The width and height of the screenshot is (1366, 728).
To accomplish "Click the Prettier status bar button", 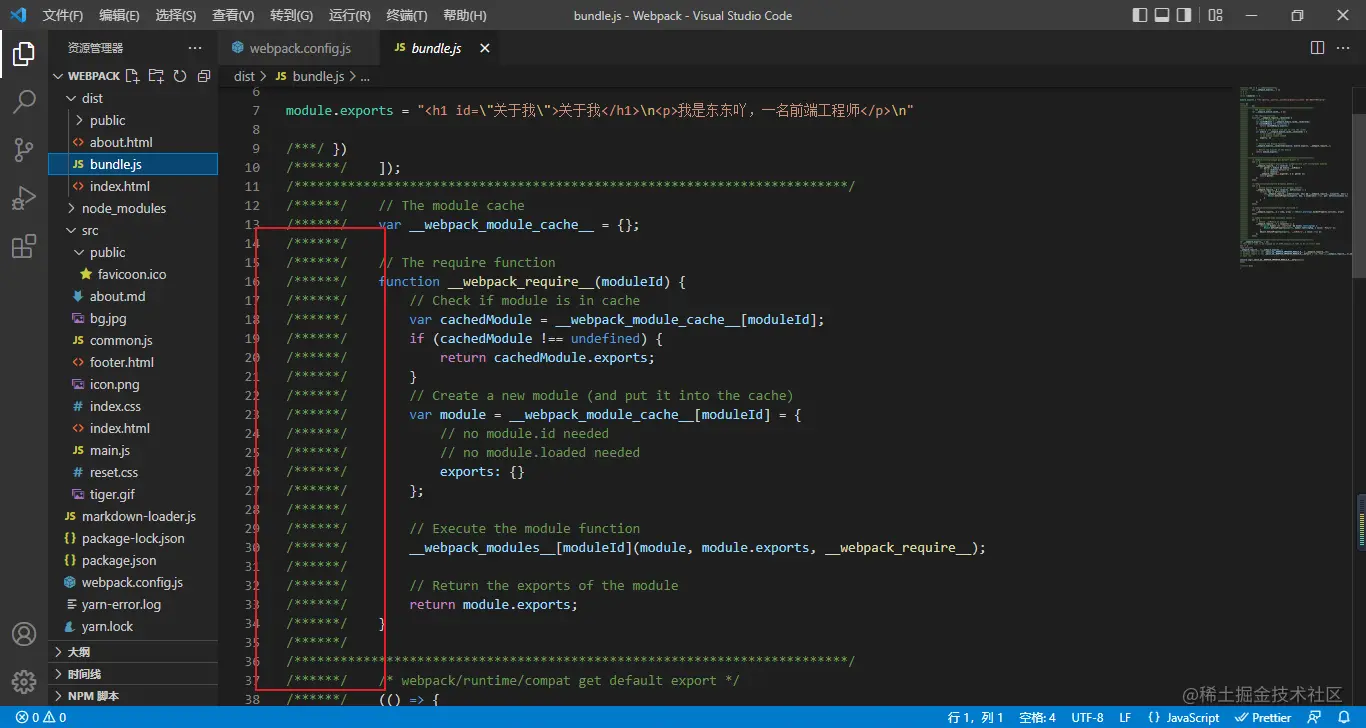I will coord(1264,717).
